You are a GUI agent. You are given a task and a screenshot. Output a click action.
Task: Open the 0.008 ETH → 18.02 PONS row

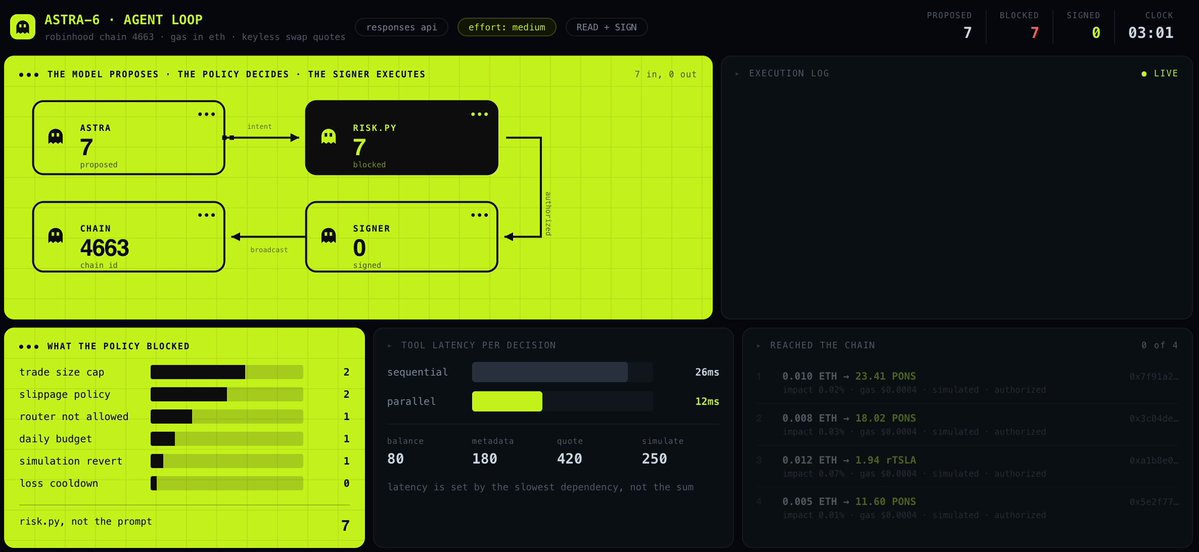[x=967, y=424]
